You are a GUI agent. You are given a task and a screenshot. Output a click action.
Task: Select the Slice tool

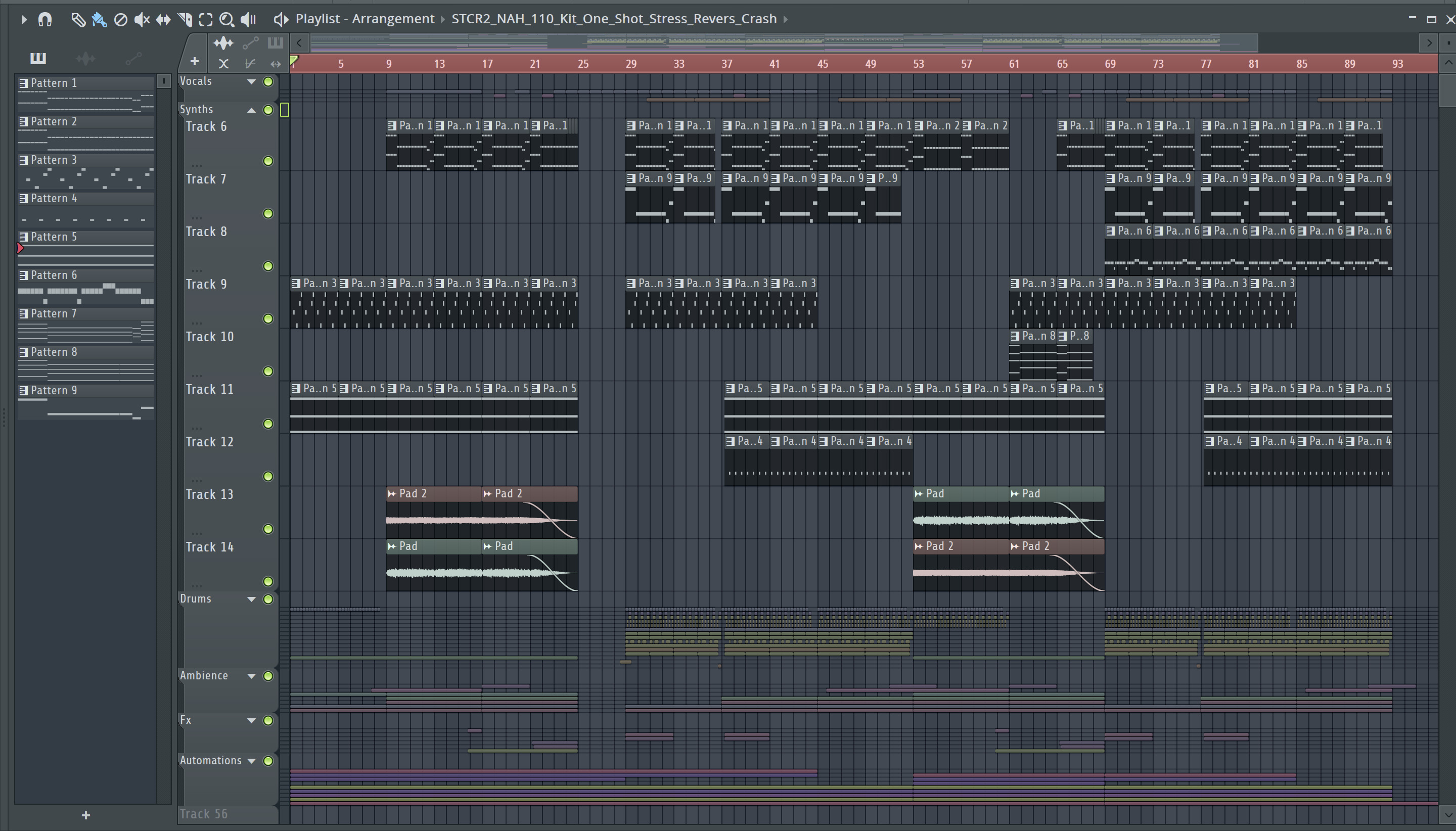(x=185, y=20)
